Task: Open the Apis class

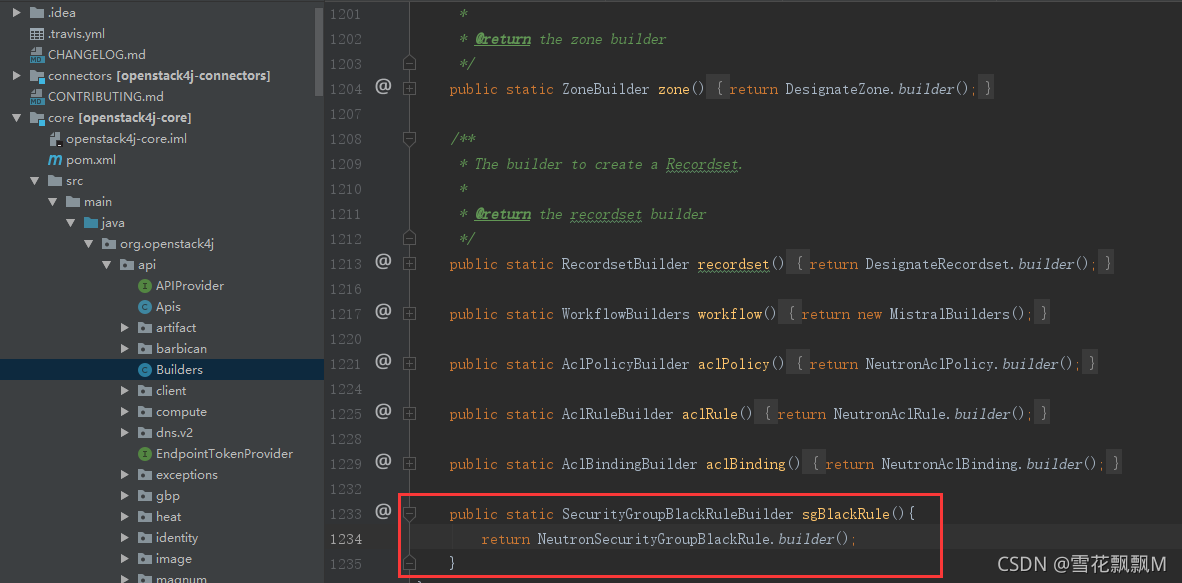Action: tap(168, 307)
